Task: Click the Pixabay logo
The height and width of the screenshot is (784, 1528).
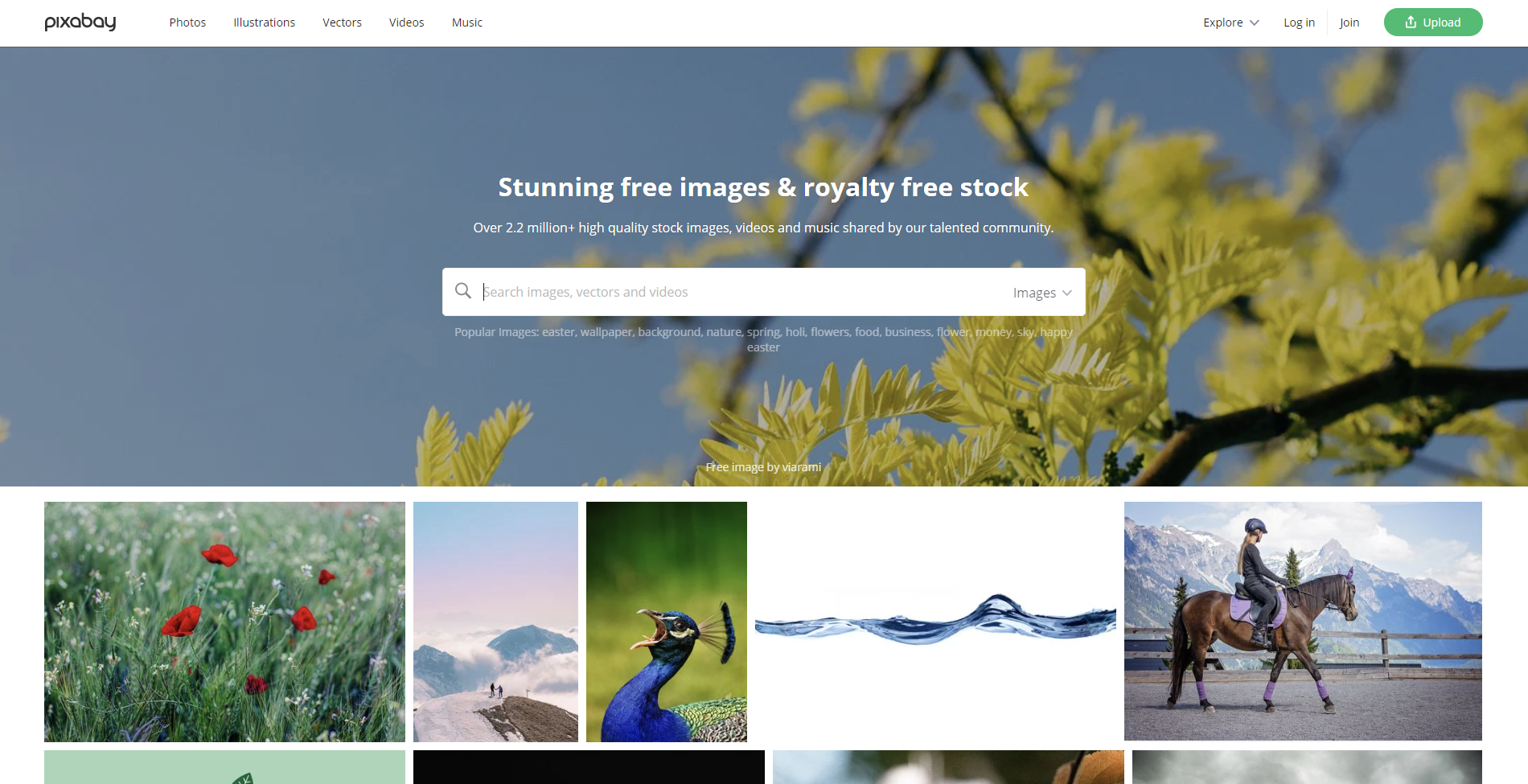Action: click(x=80, y=23)
